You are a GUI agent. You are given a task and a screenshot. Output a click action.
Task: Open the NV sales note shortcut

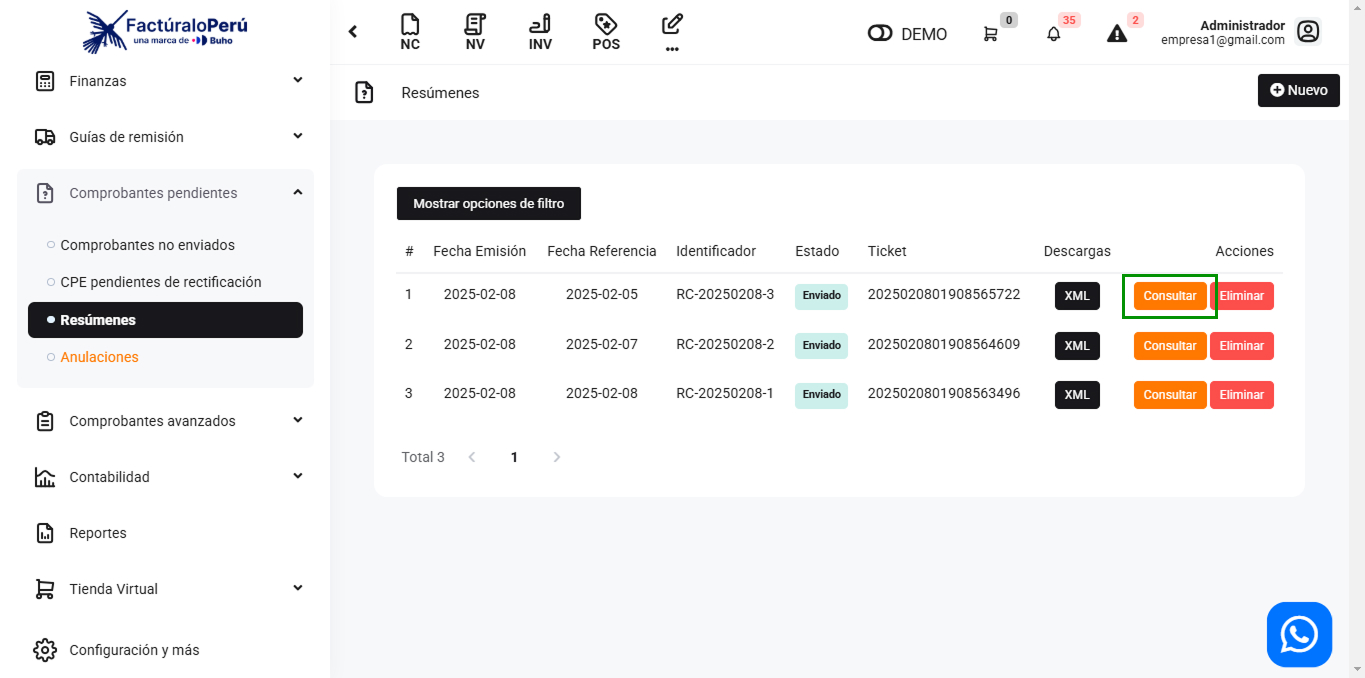[x=475, y=32]
